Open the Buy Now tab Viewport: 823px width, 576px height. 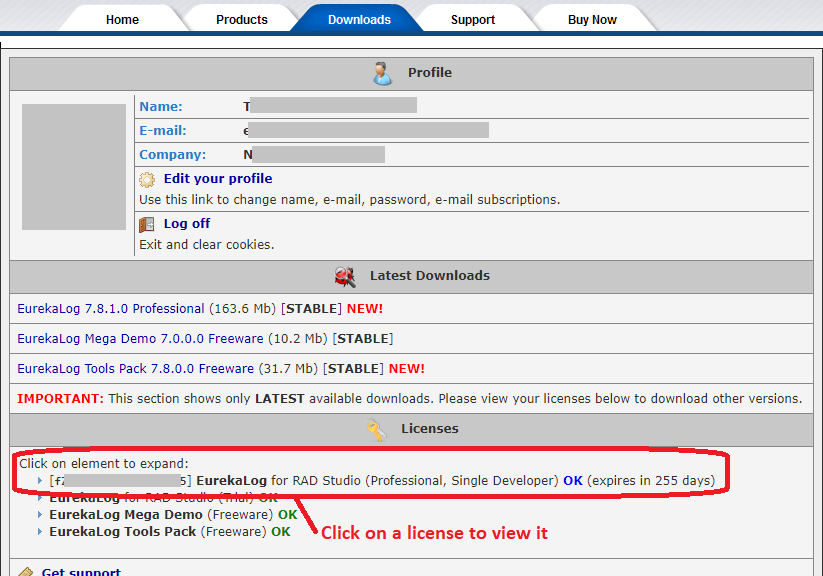point(592,19)
